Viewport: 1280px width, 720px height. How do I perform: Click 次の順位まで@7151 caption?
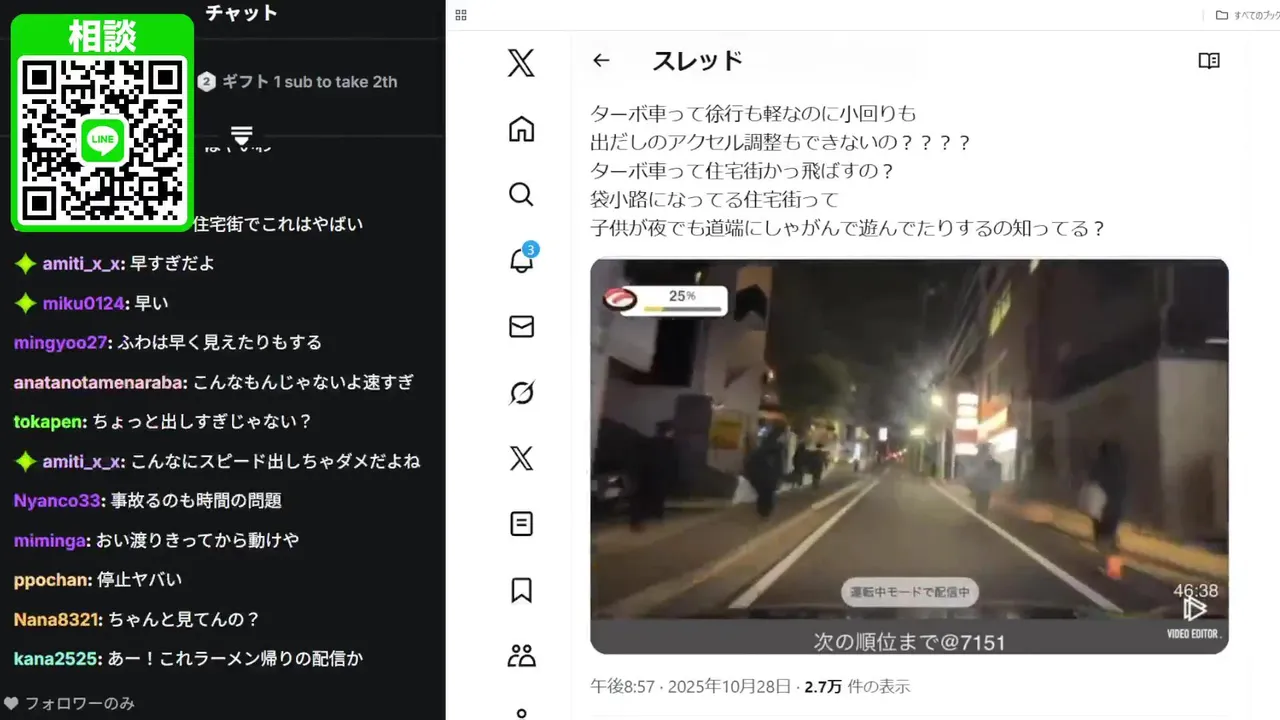909,641
